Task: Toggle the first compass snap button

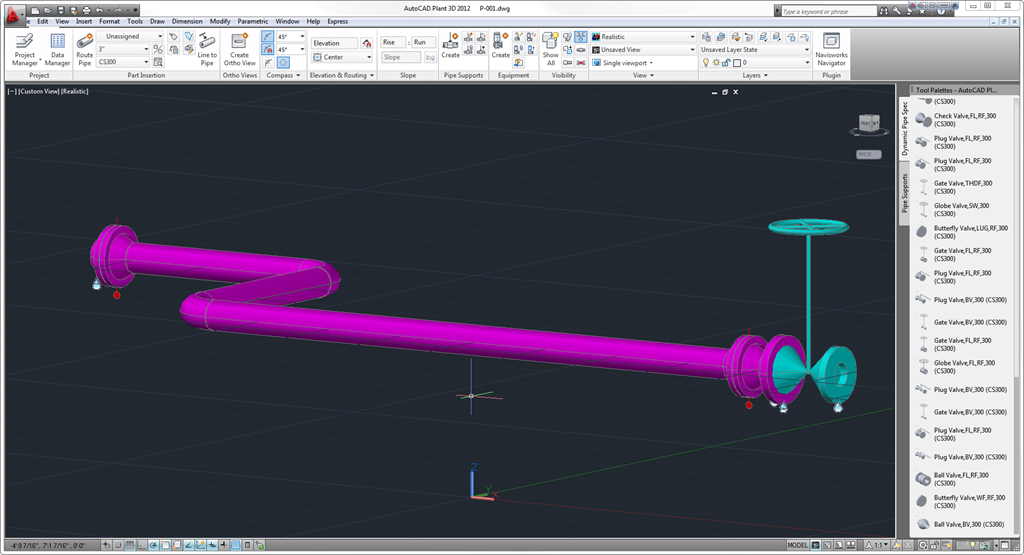Action: 268,37
